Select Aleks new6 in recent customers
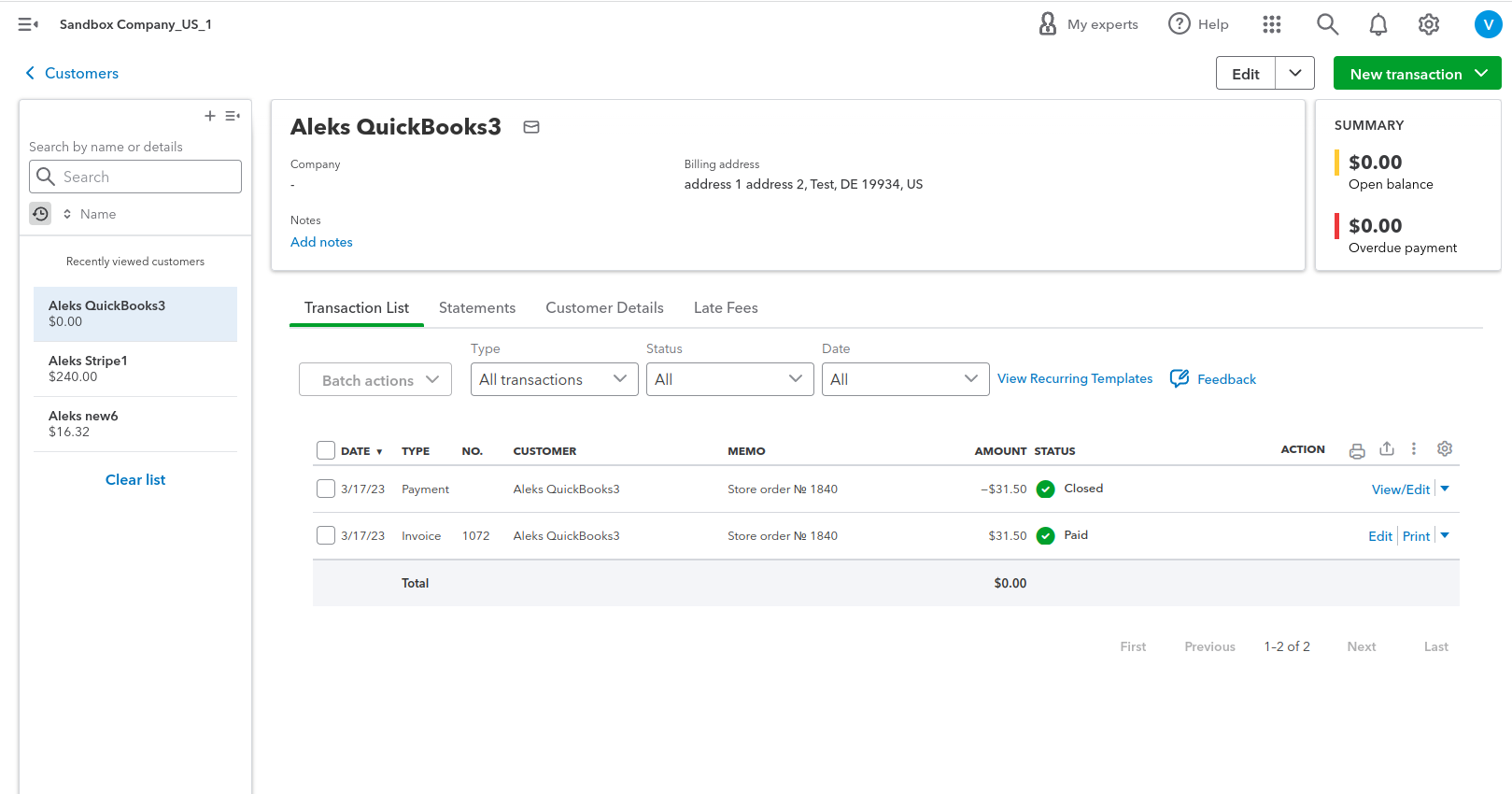This screenshot has width=1512, height=794. pos(135,424)
